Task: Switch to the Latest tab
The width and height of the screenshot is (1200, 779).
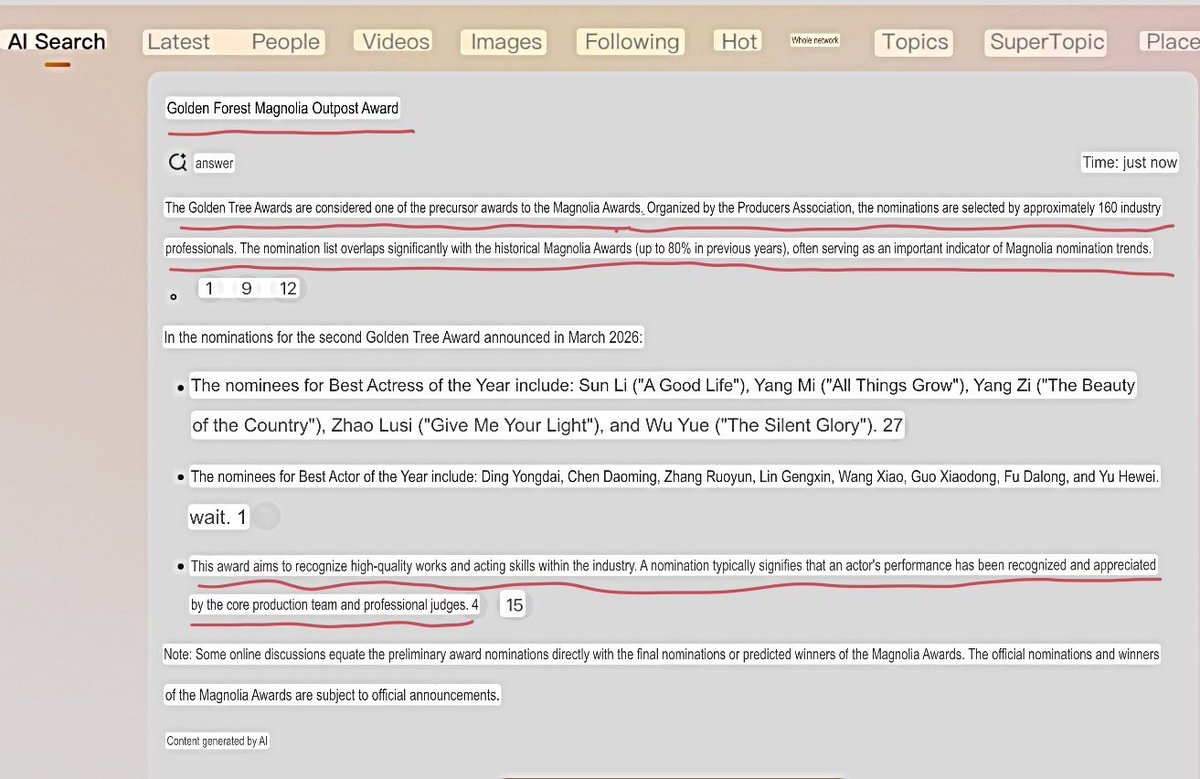Action: coord(179,42)
